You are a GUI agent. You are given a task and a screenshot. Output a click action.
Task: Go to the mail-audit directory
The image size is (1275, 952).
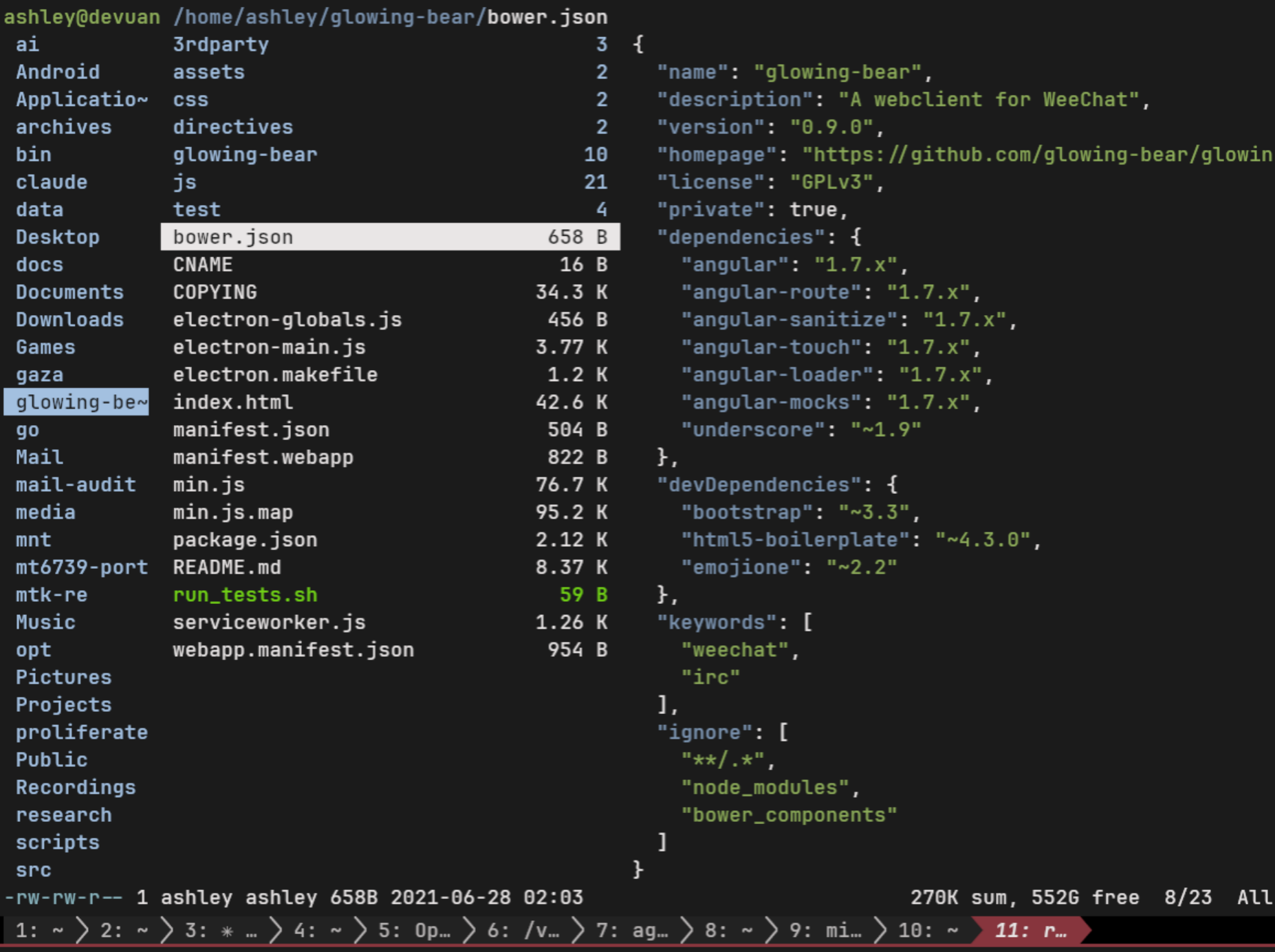pyautogui.click(x=76, y=485)
